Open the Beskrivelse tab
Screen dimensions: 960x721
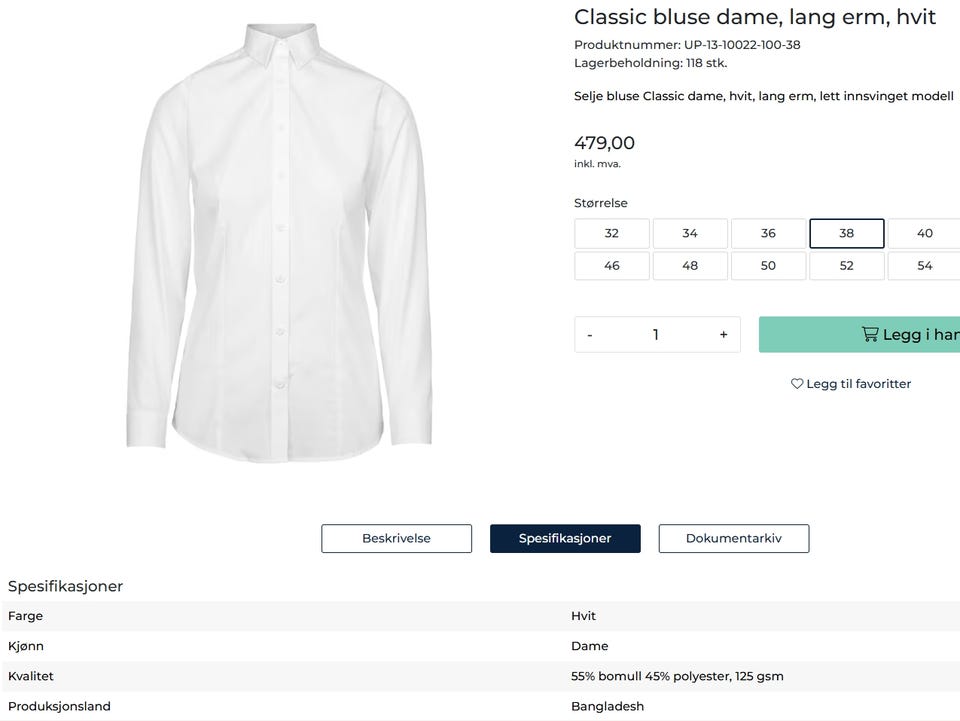point(396,538)
